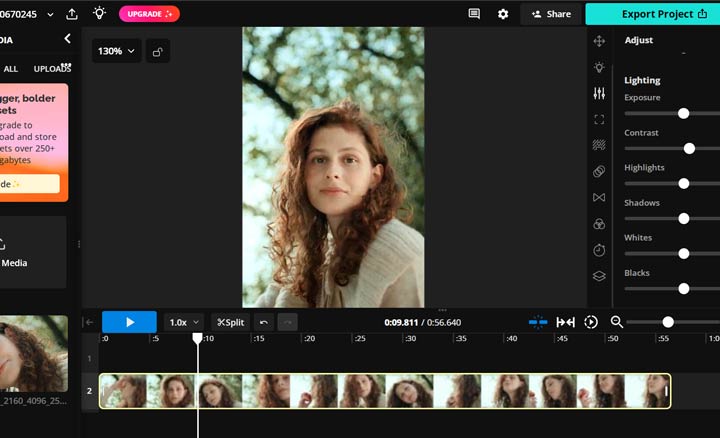
Task: Adjust the Contrast slider handle
Action: pyautogui.click(x=689, y=148)
